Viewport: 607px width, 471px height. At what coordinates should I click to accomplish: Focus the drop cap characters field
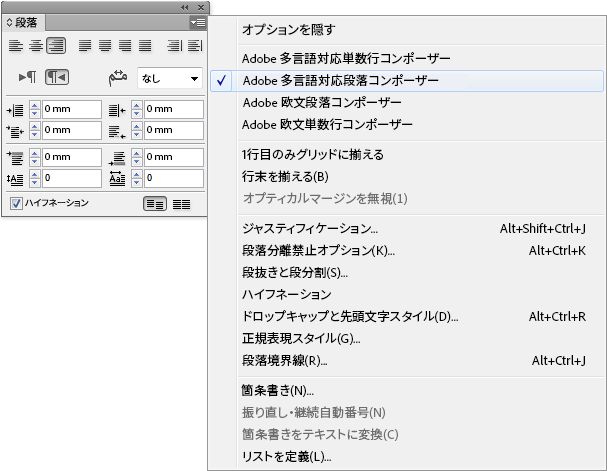tap(174, 178)
